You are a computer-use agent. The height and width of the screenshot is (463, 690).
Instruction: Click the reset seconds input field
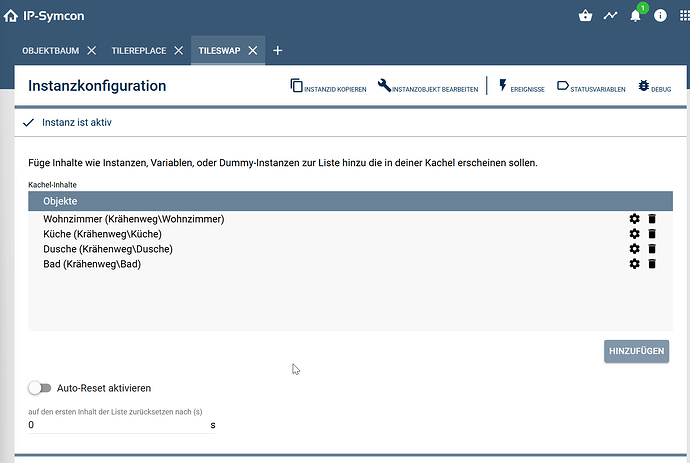[117, 425]
